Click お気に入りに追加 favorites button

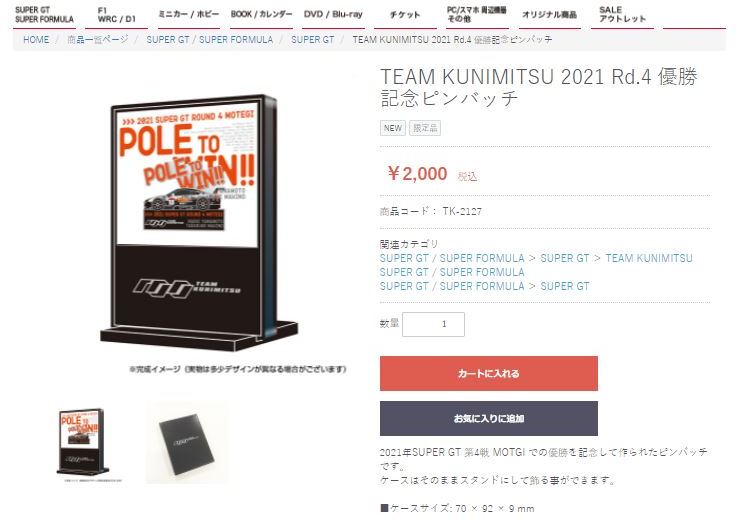click(x=488, y=419)
